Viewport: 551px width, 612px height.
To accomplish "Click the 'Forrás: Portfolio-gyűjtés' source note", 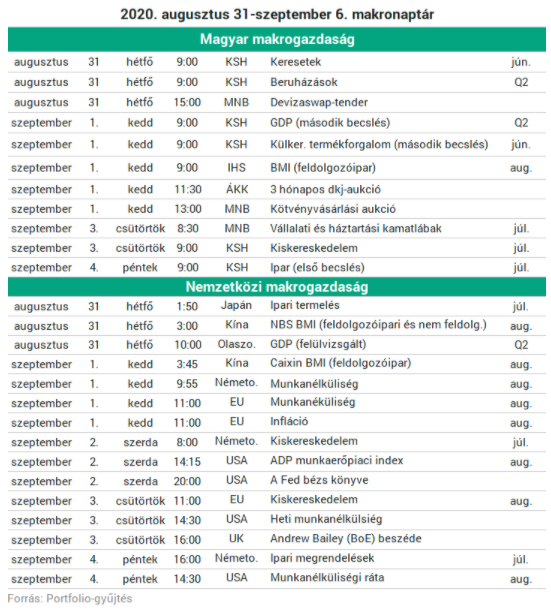I will 70,599.
